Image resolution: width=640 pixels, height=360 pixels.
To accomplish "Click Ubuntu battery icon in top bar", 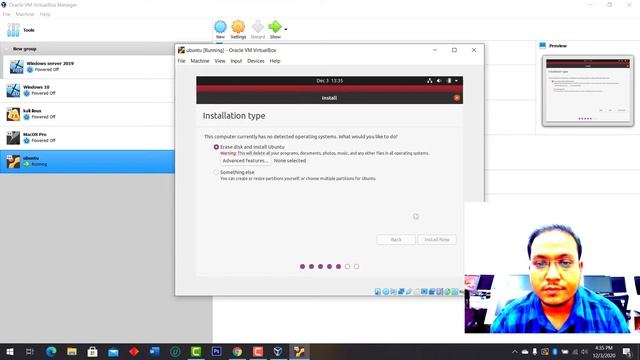I will click(449, 81).
